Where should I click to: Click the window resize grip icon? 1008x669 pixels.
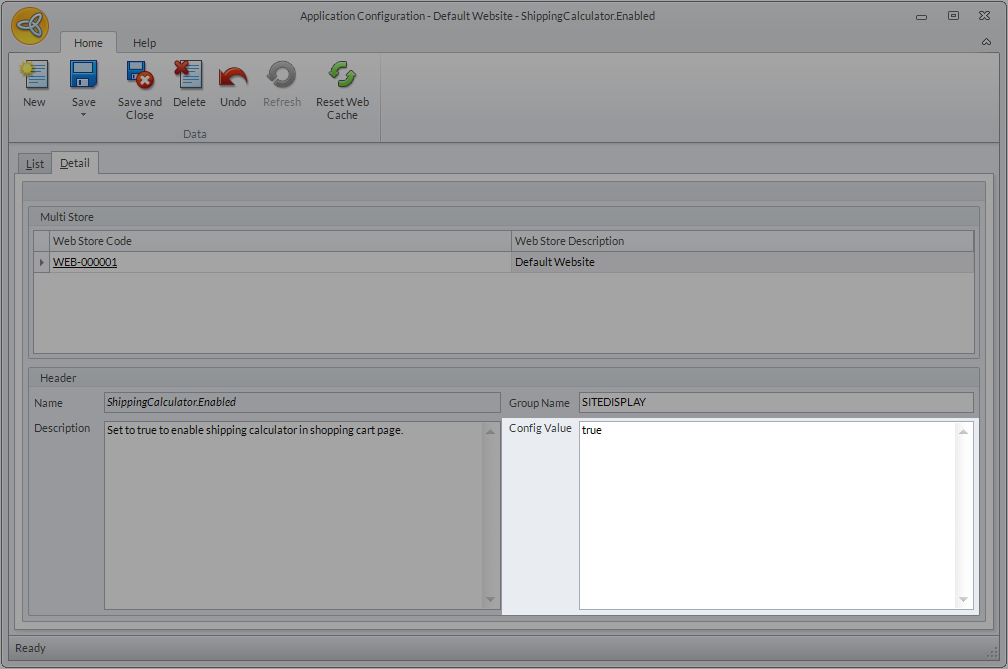click(992, 652)
